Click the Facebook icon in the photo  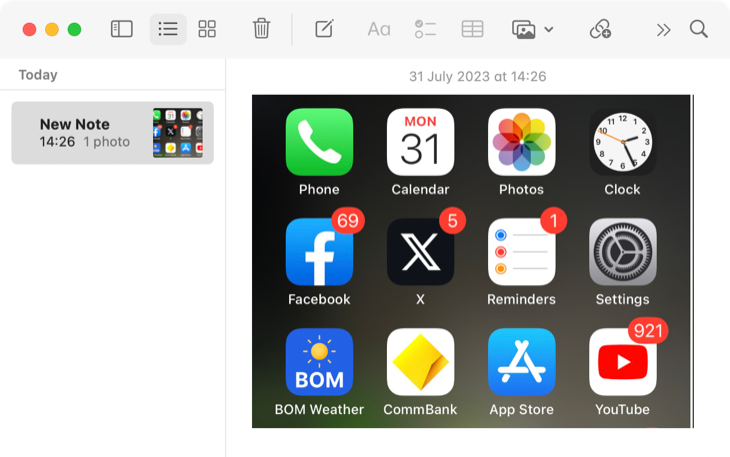click(x=319, y=252)
